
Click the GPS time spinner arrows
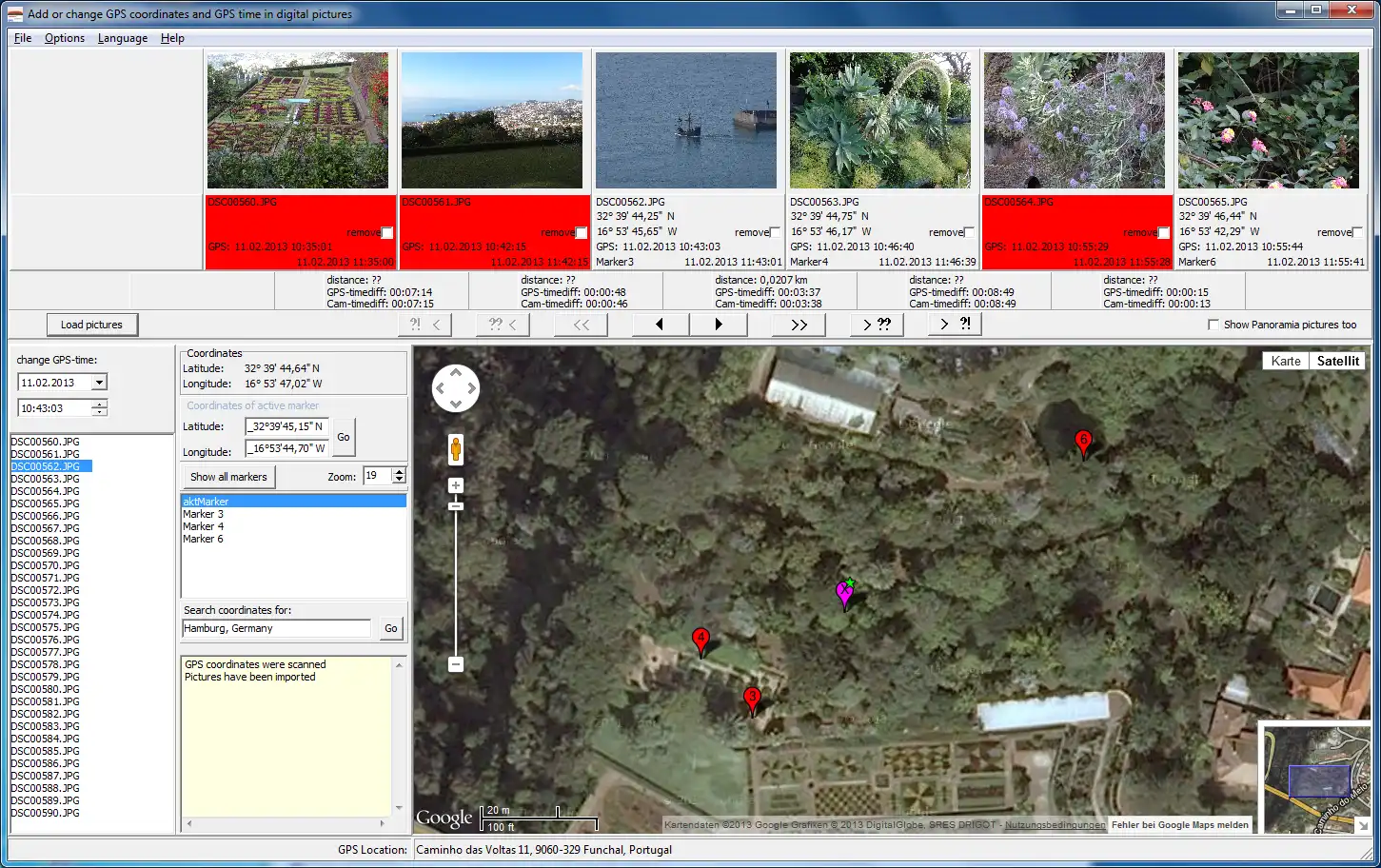(x=99, y=408)
